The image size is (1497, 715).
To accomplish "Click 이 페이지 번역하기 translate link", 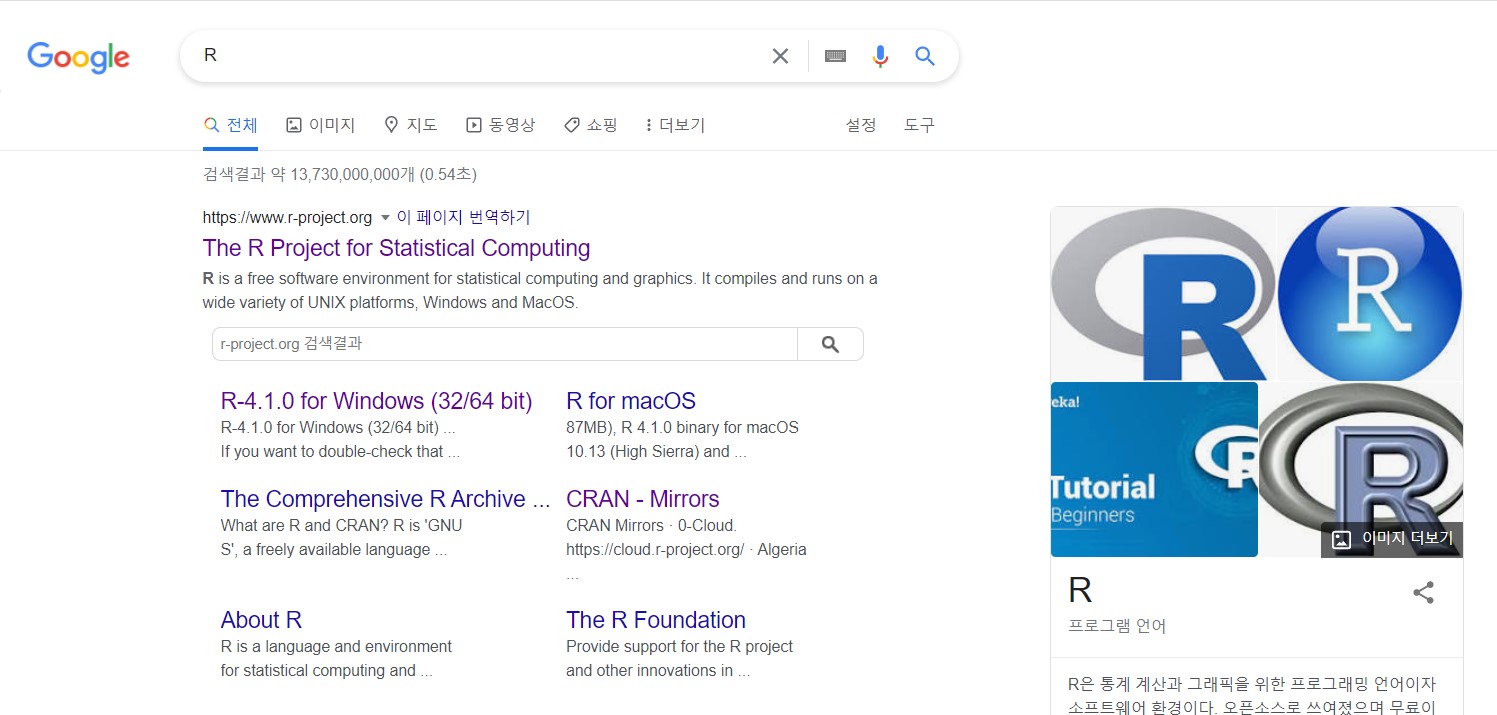I will [x=463, y=217].
